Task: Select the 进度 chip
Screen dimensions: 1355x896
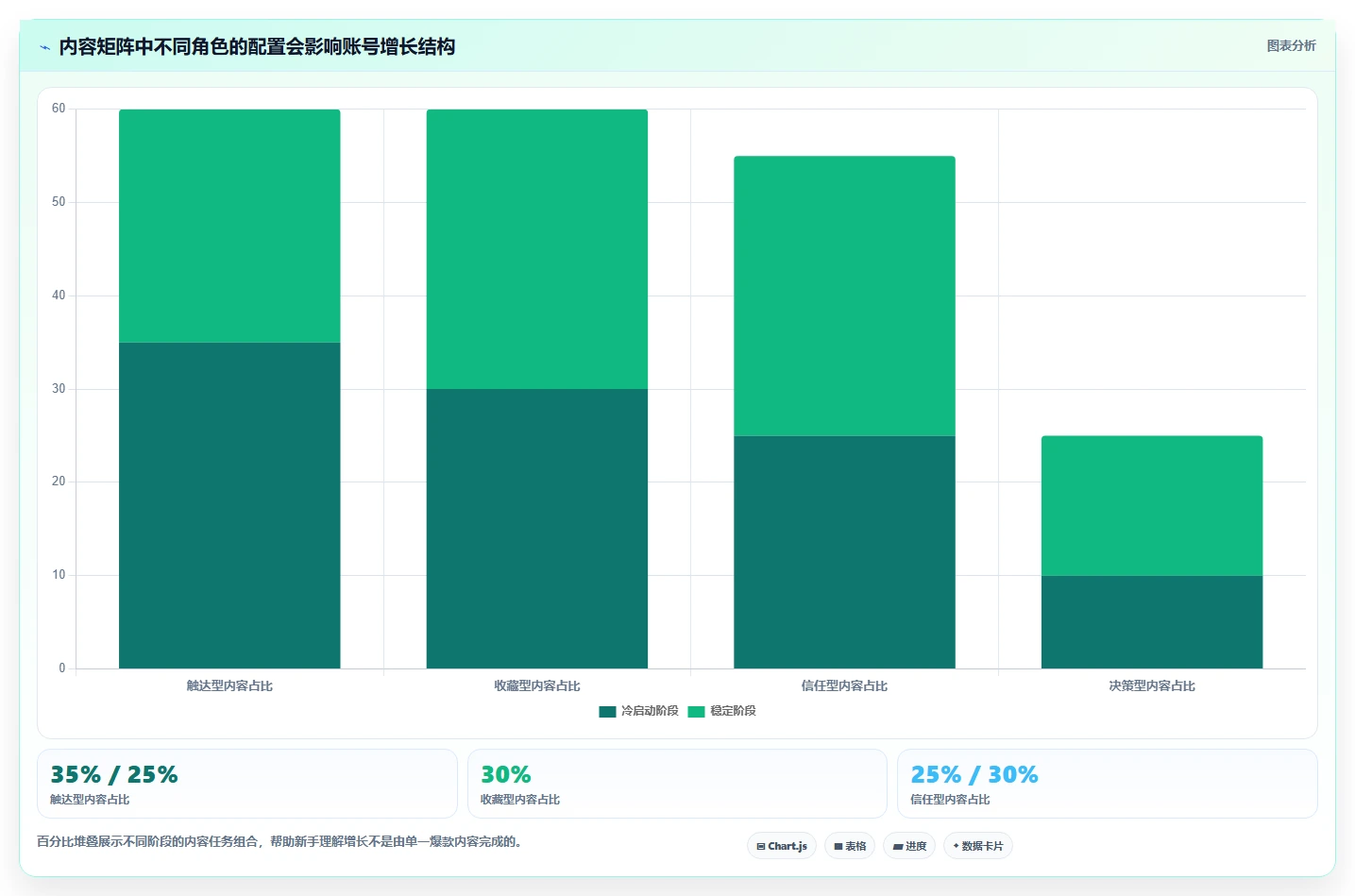Action: 909,846
